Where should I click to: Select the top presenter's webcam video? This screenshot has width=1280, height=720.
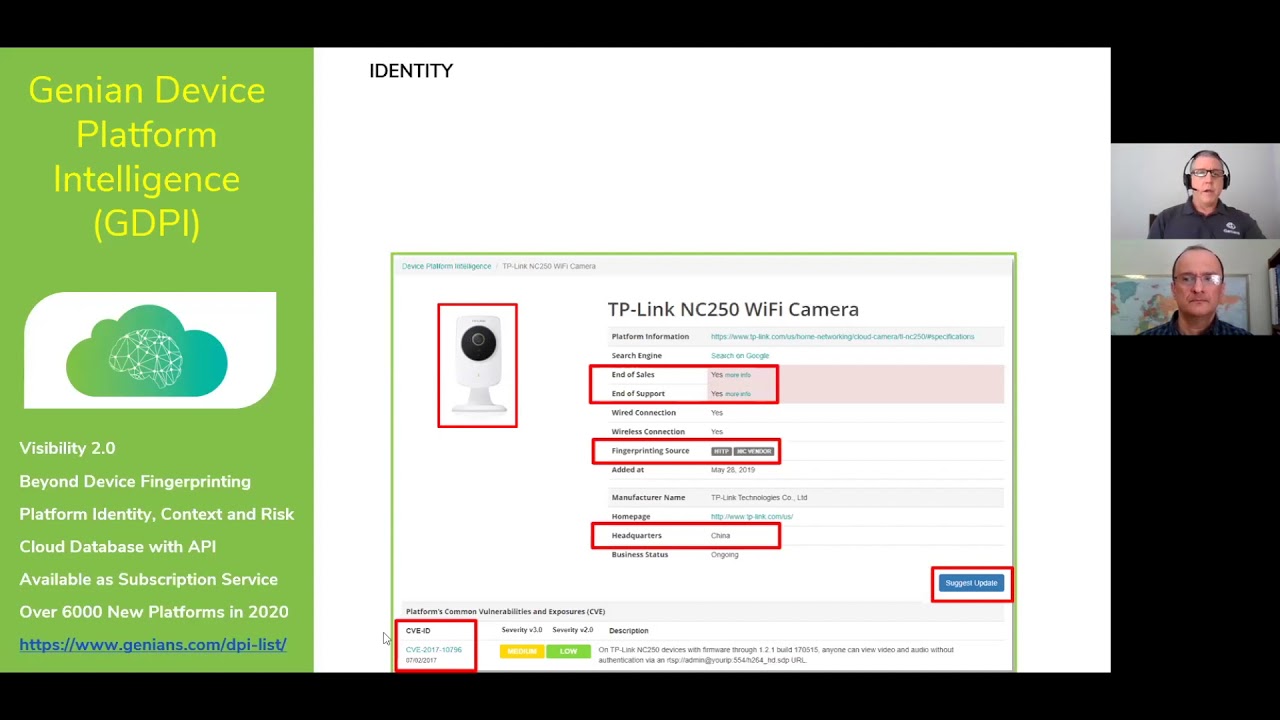pos(1195,191)
